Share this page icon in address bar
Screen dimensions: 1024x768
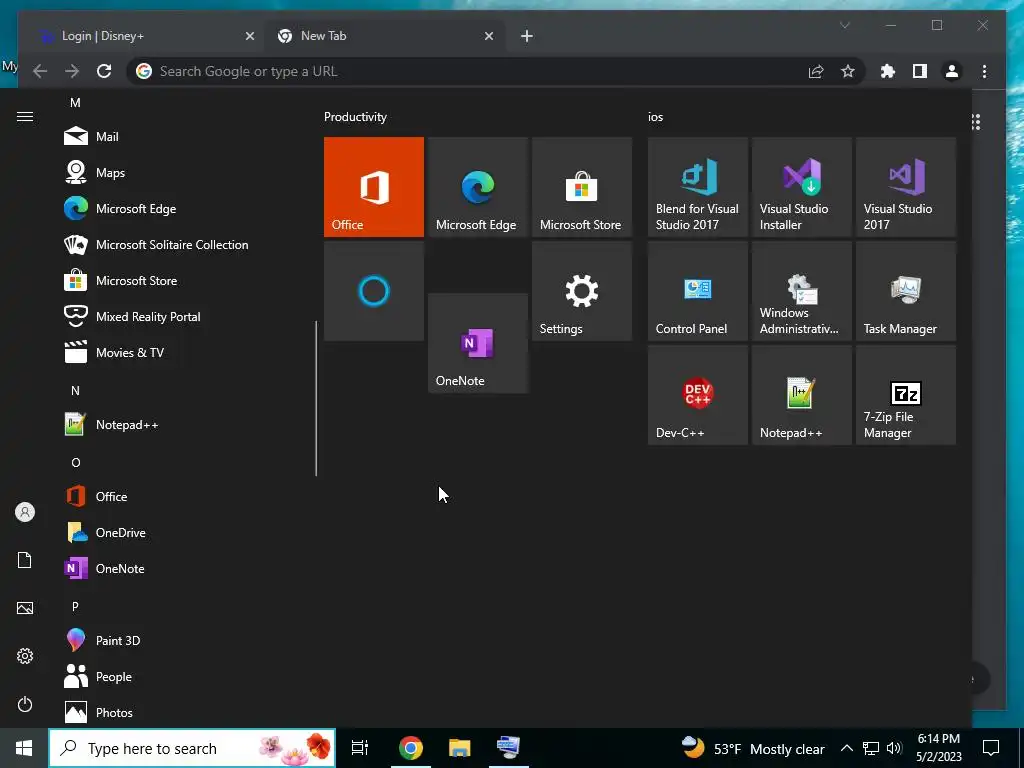[x=816, y=71]
